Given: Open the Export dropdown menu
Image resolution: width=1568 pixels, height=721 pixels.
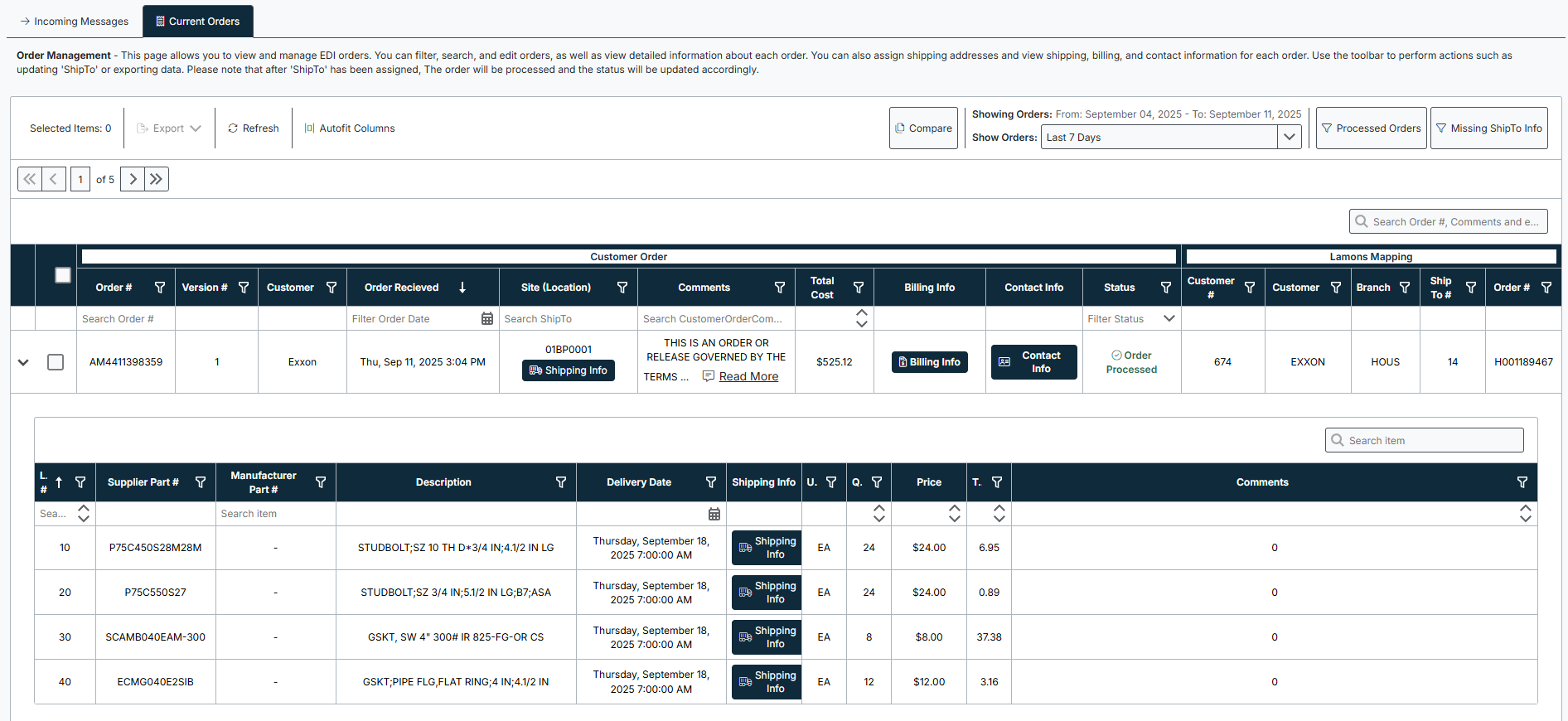Looking at the screenshot, I should point(169,128).
